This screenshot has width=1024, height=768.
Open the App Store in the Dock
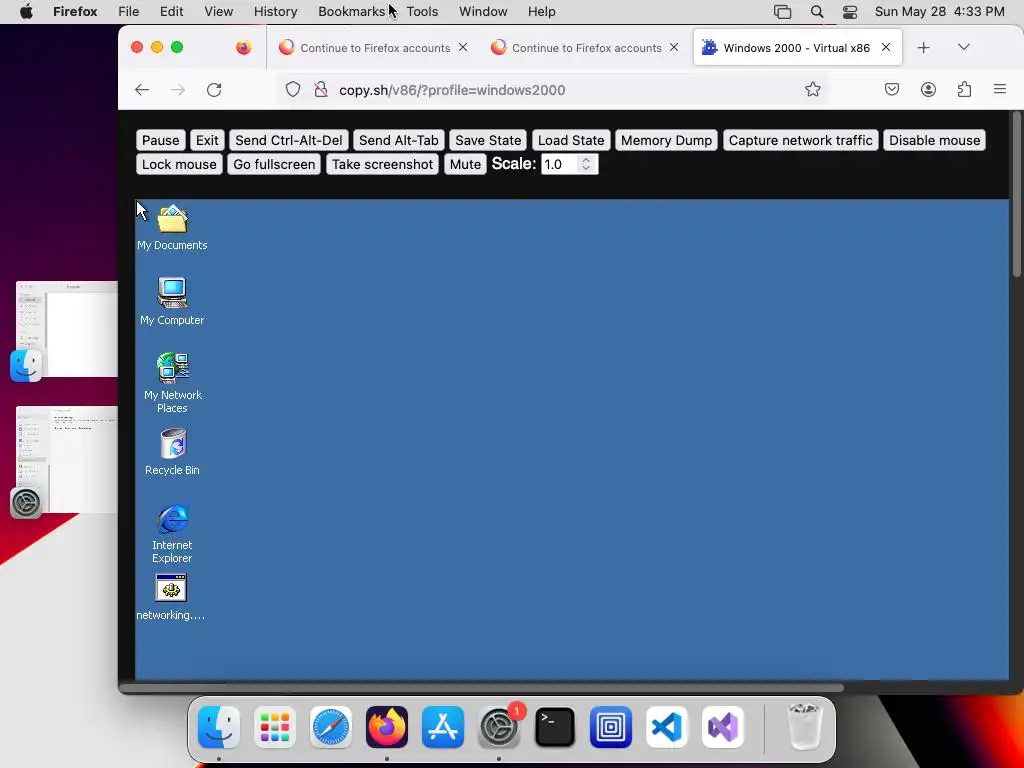tap(443, 727)
